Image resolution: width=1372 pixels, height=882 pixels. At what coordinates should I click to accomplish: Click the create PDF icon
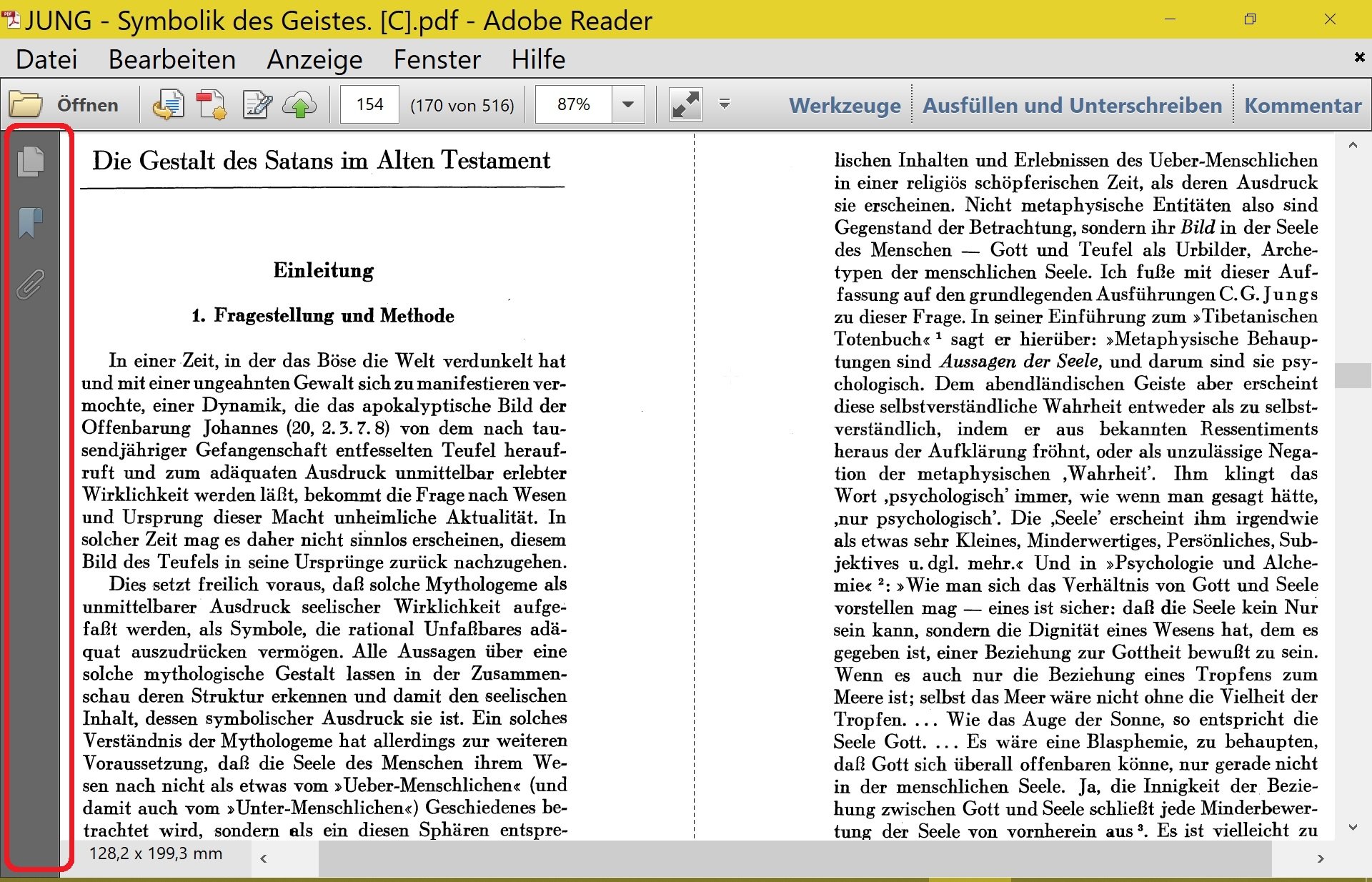click(212, 105)
